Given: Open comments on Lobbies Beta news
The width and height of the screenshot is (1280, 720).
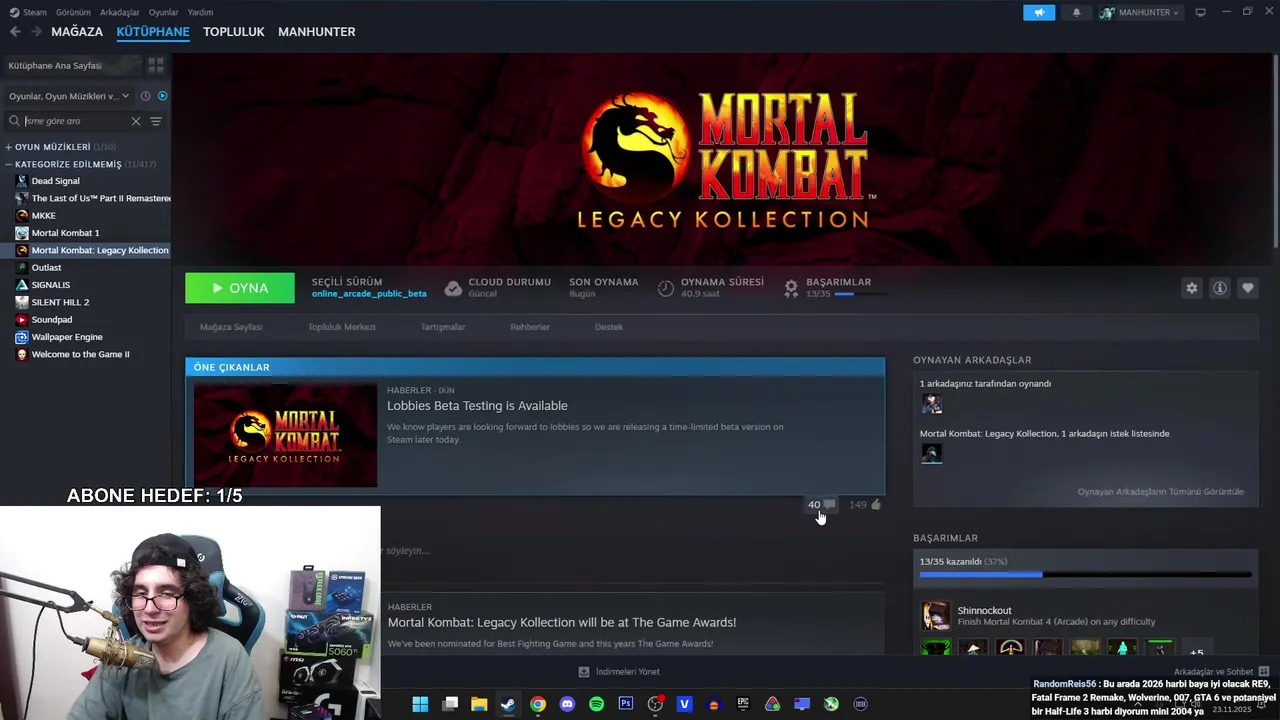Looking at the screenshot, I should point(821,505).
